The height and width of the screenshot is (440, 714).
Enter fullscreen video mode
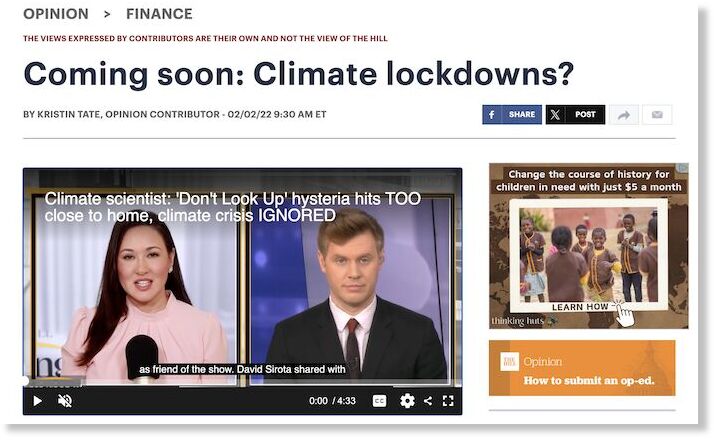(x=448, y=401)
